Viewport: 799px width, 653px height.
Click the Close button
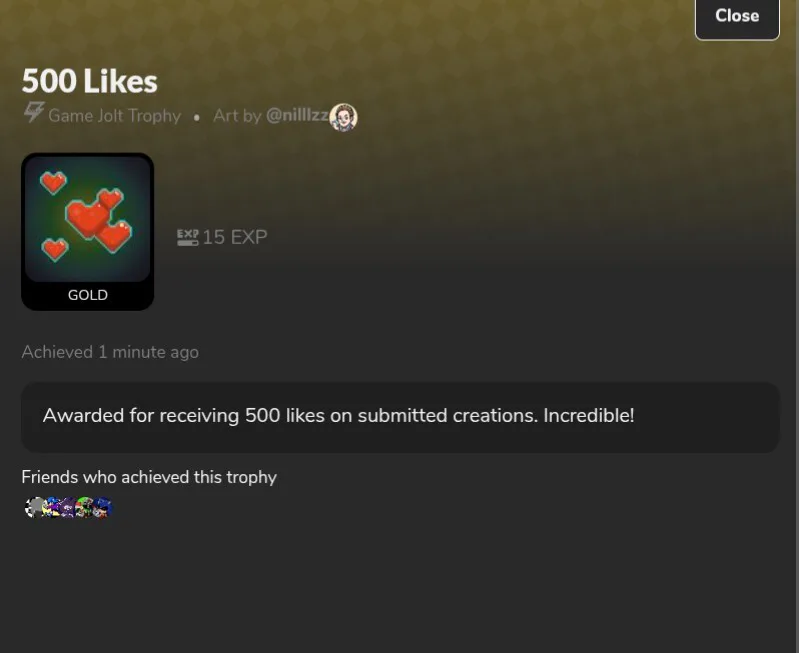click(x=737, y=17)
